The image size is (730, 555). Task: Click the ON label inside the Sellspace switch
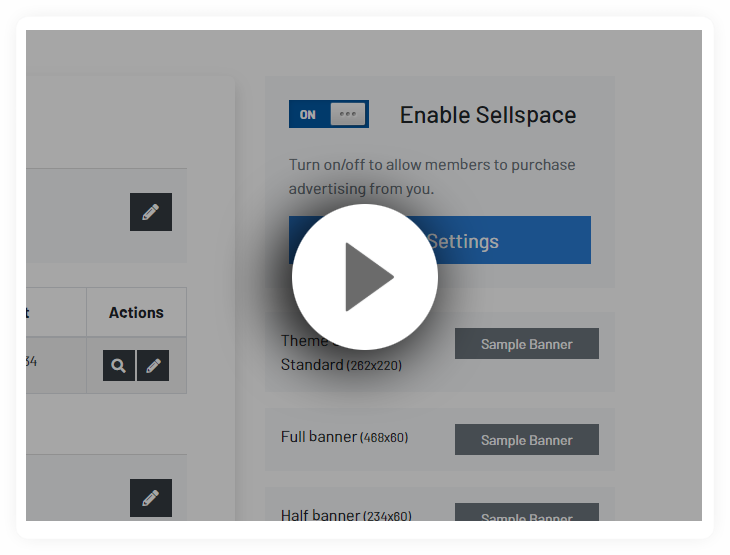308,114
